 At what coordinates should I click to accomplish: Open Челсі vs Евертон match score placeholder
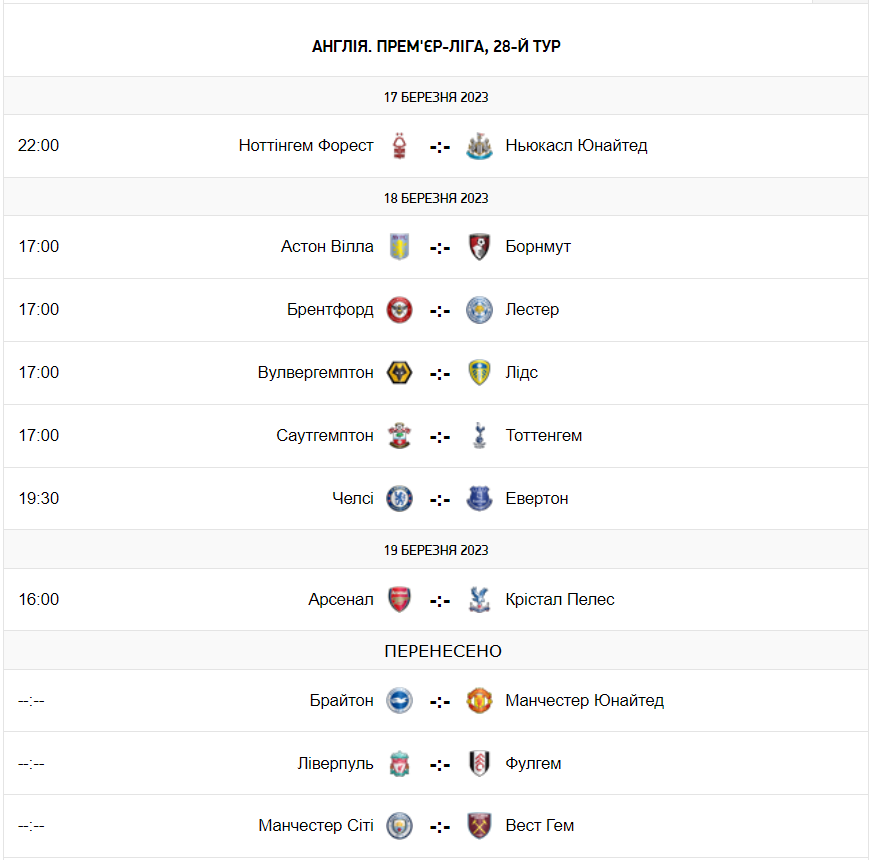click(x=439, y=499)
